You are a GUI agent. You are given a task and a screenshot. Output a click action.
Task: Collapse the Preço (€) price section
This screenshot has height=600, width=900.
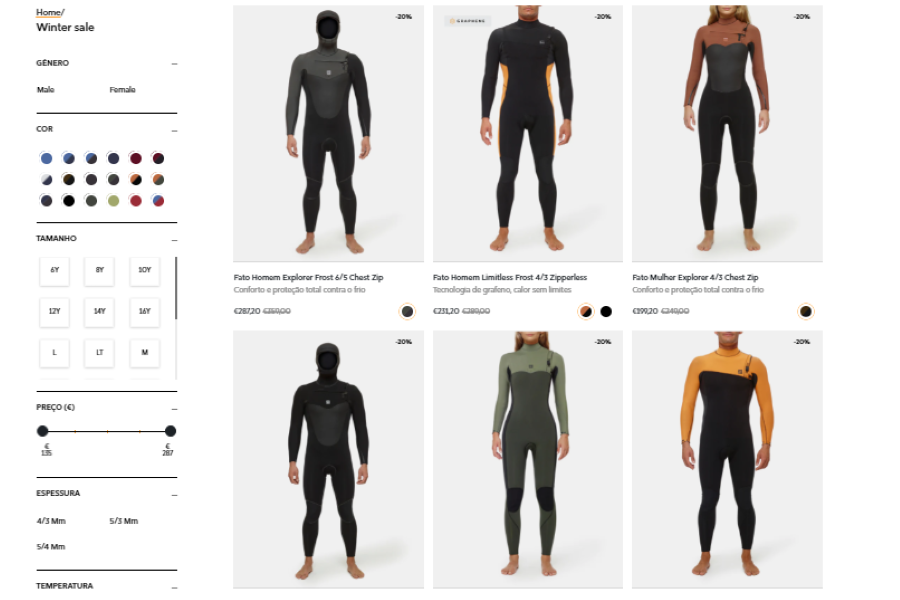pyautogui.click(x=174, y=409)
